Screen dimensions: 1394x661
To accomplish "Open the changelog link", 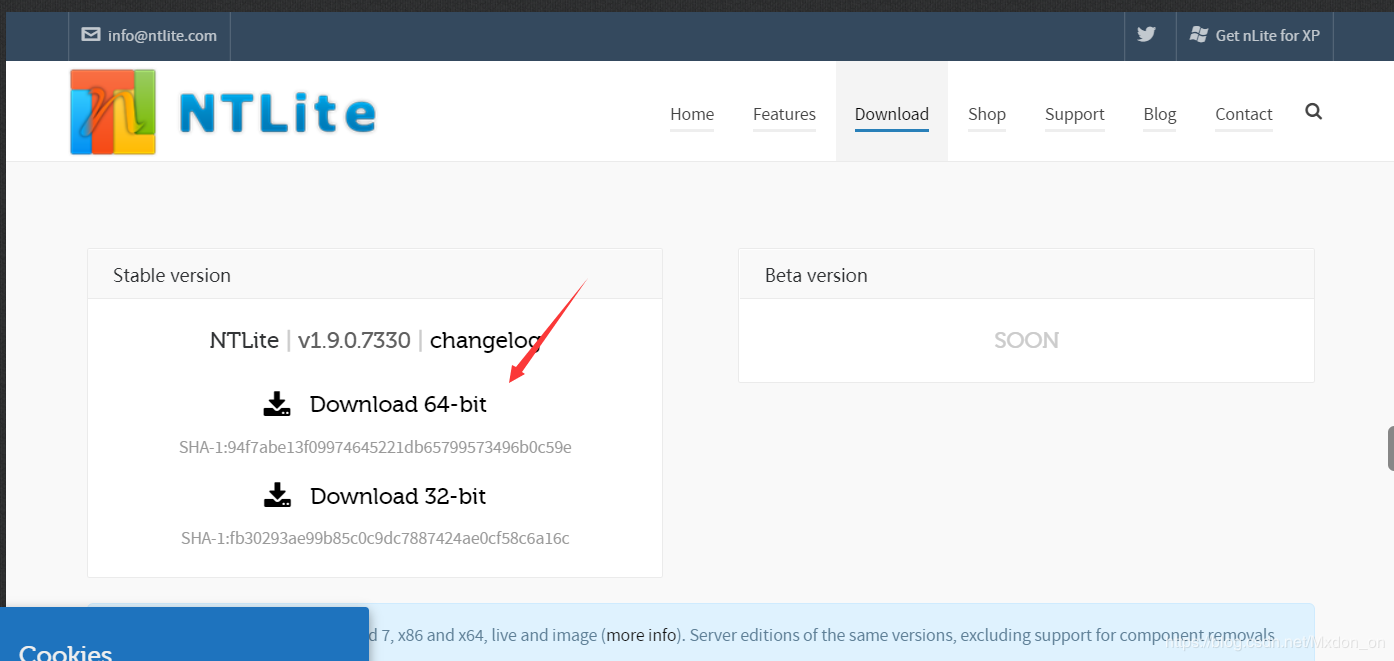I will pyautogui.click(x=485, y=340).
